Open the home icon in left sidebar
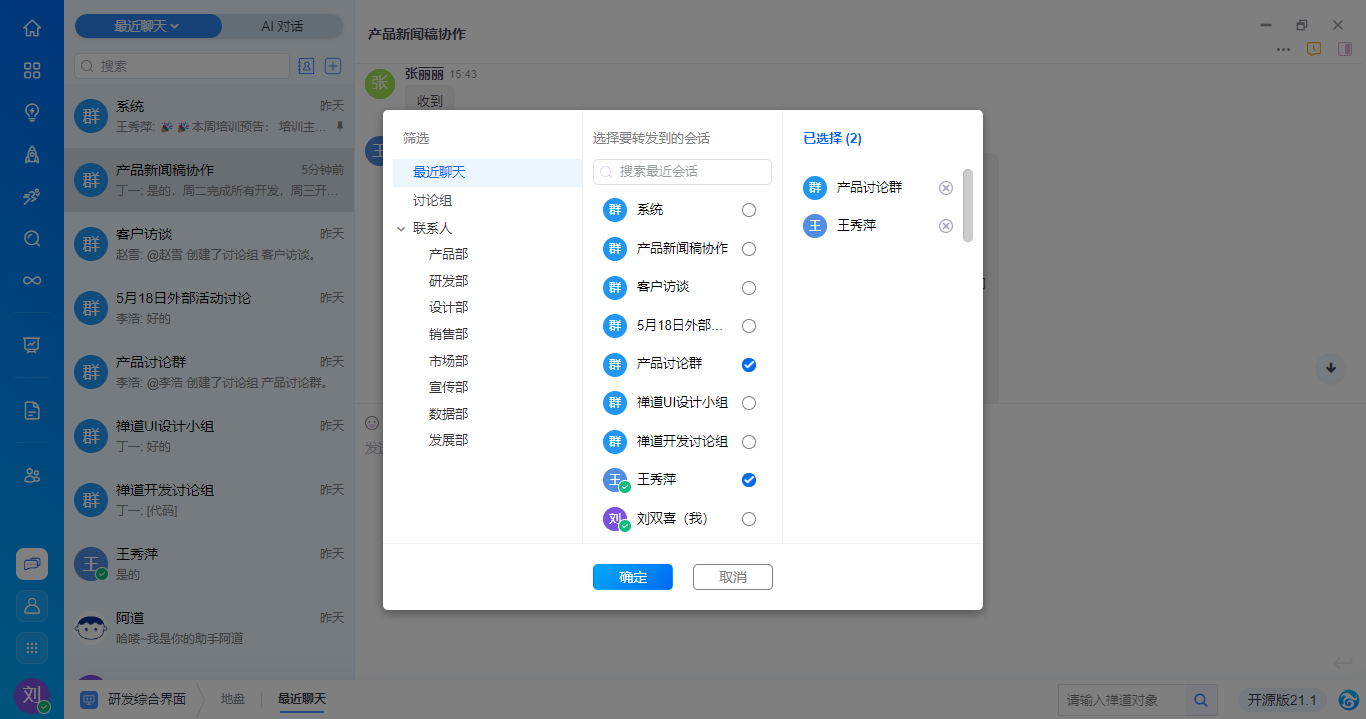The height and width of the screenshot is (719, 1366). click(32, 28)
